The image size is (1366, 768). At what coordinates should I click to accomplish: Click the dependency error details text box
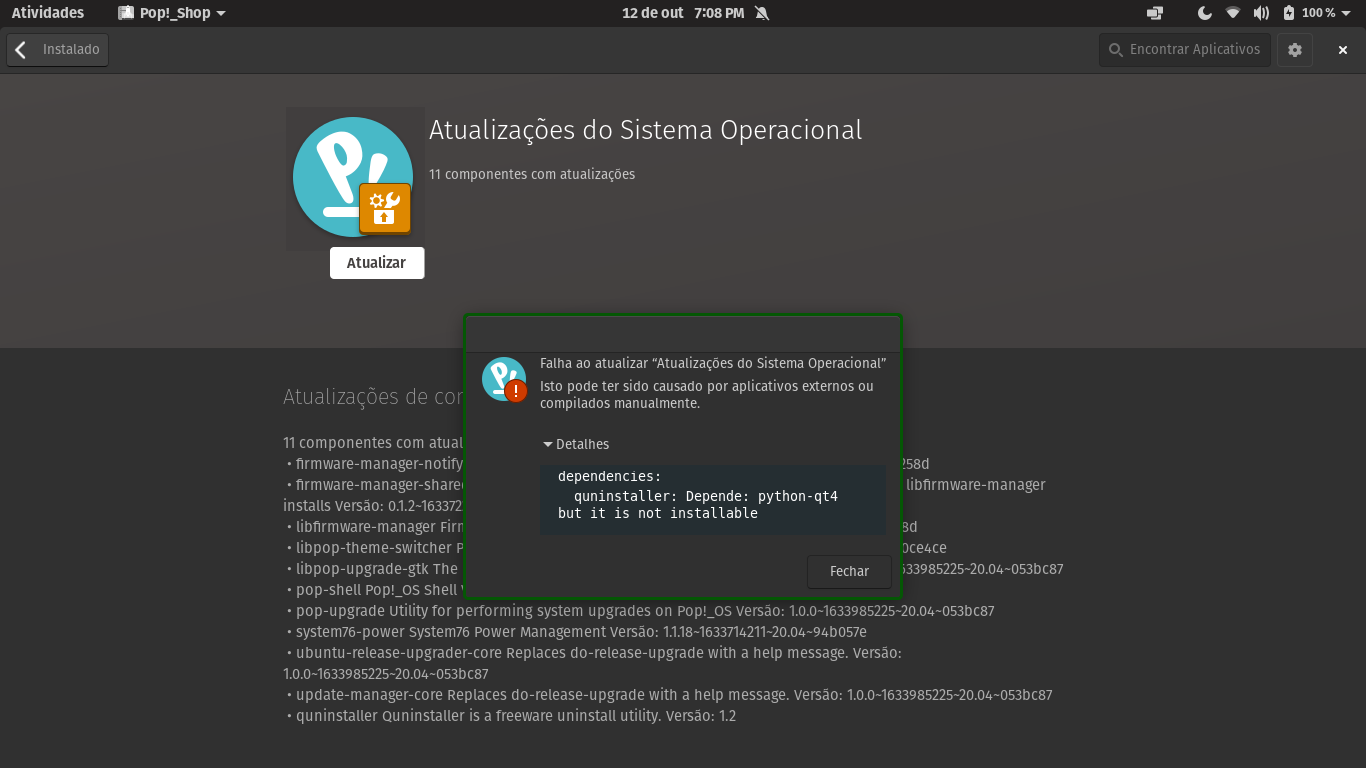pos(713,499)
